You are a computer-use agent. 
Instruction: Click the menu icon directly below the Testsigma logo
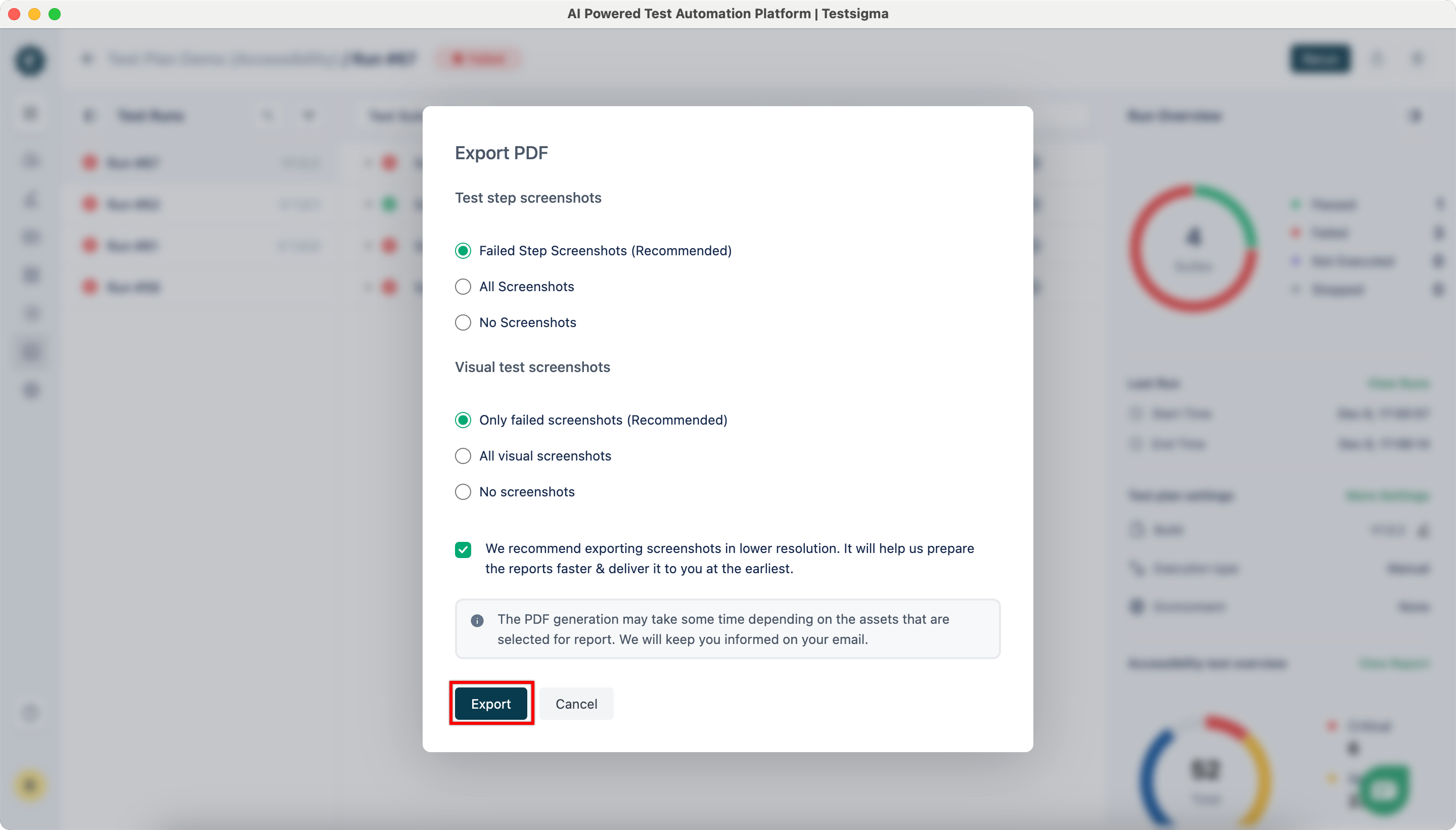coord(30,112)
